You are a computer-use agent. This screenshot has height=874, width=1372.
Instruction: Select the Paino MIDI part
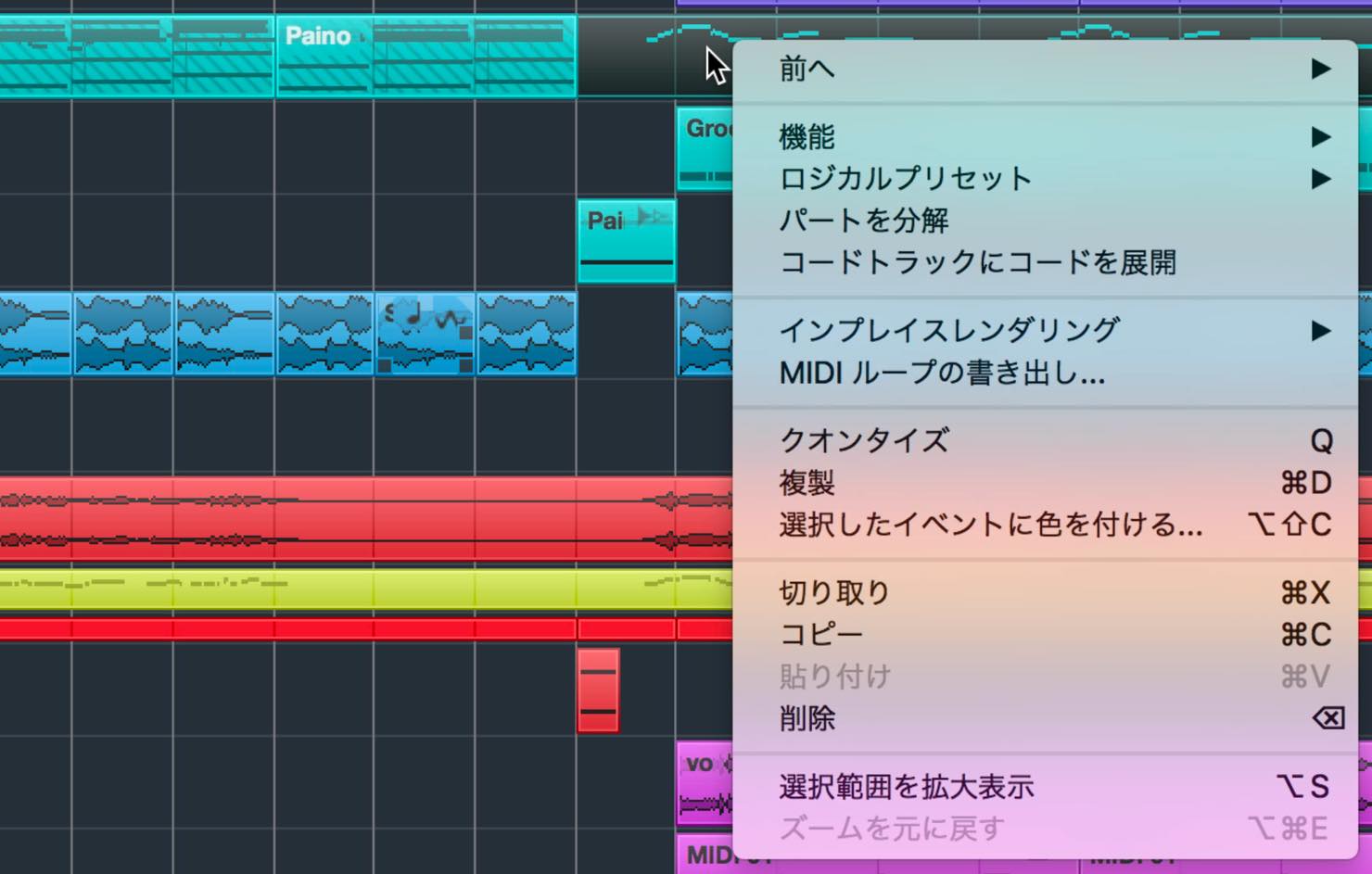[x=426, y=56]
